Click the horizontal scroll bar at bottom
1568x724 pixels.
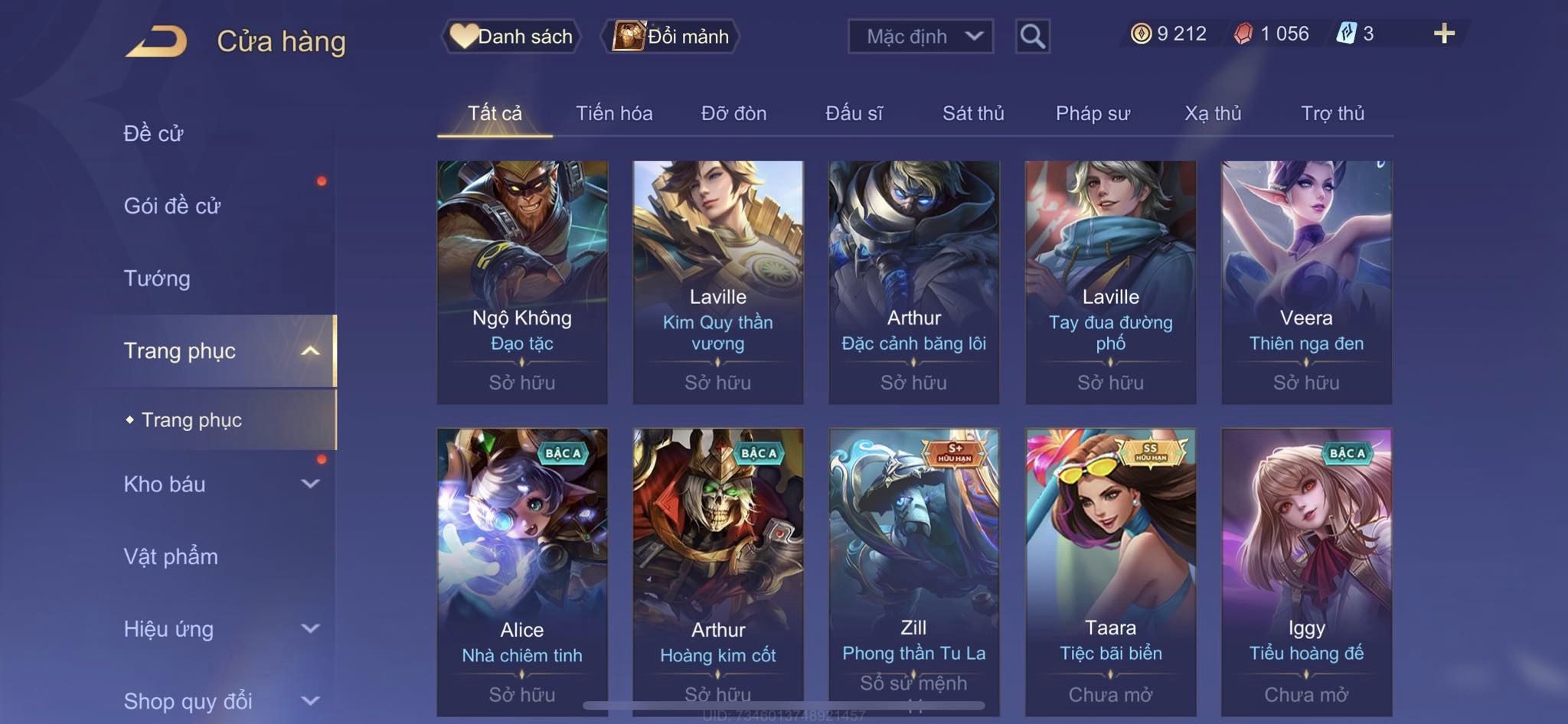click(x=784, y=706)
